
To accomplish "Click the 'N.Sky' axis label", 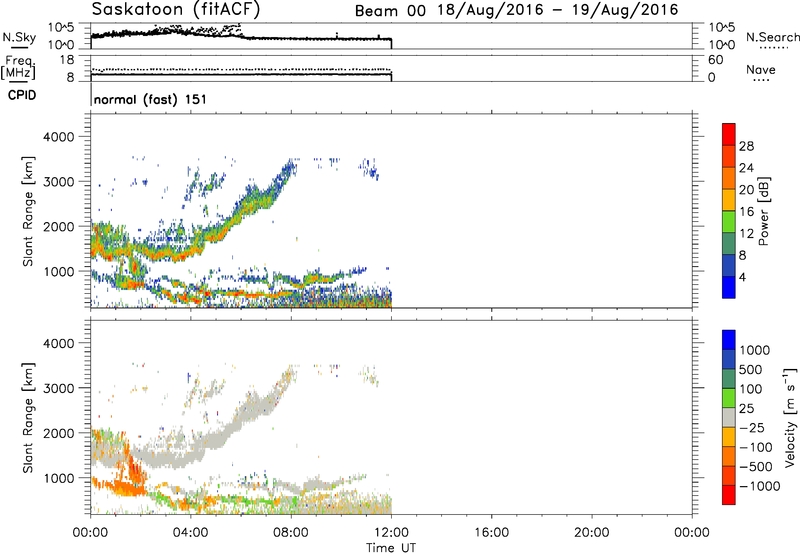I will 19,37.
